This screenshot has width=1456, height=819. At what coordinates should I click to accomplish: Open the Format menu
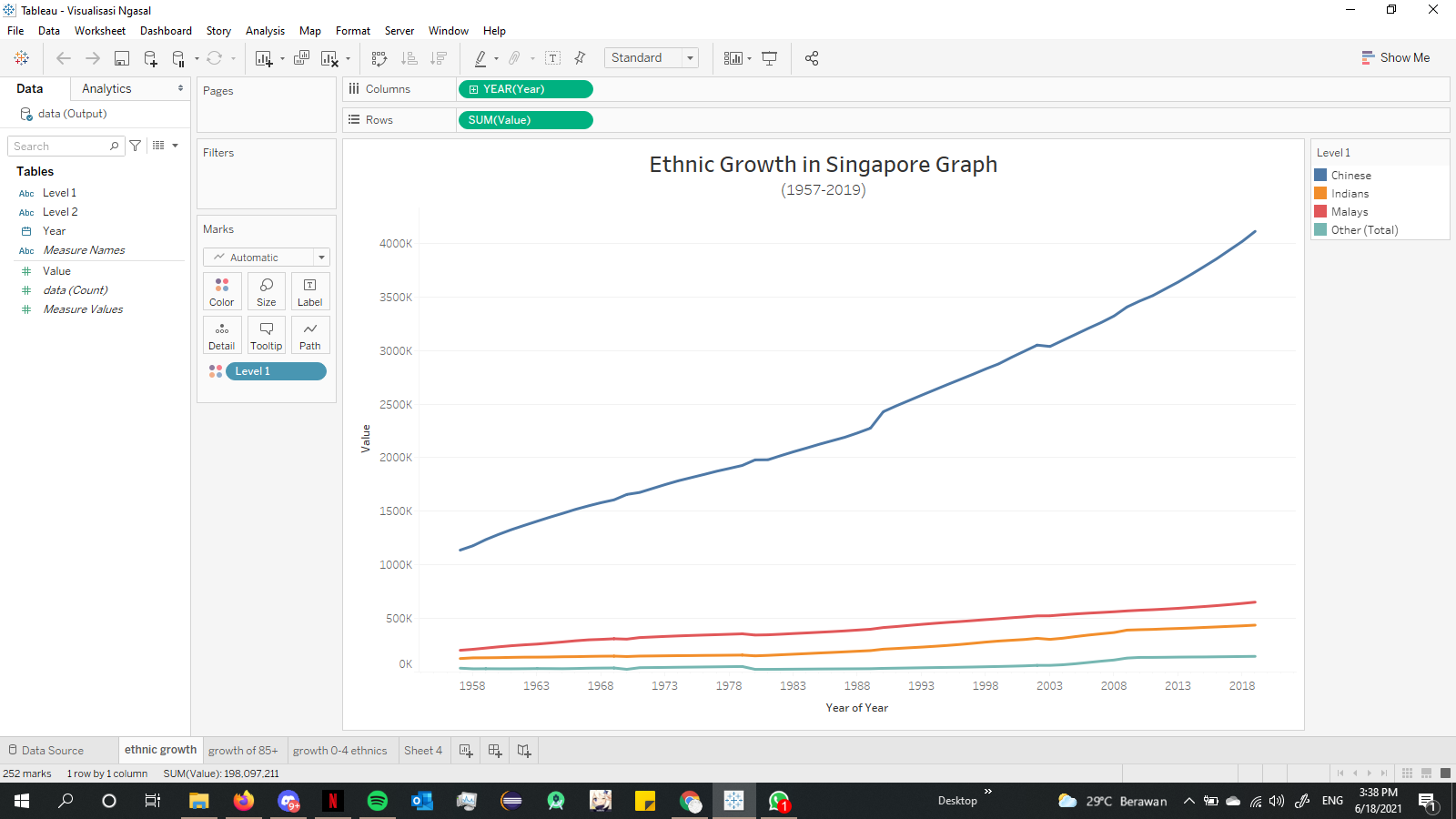(x=353, y=31)
